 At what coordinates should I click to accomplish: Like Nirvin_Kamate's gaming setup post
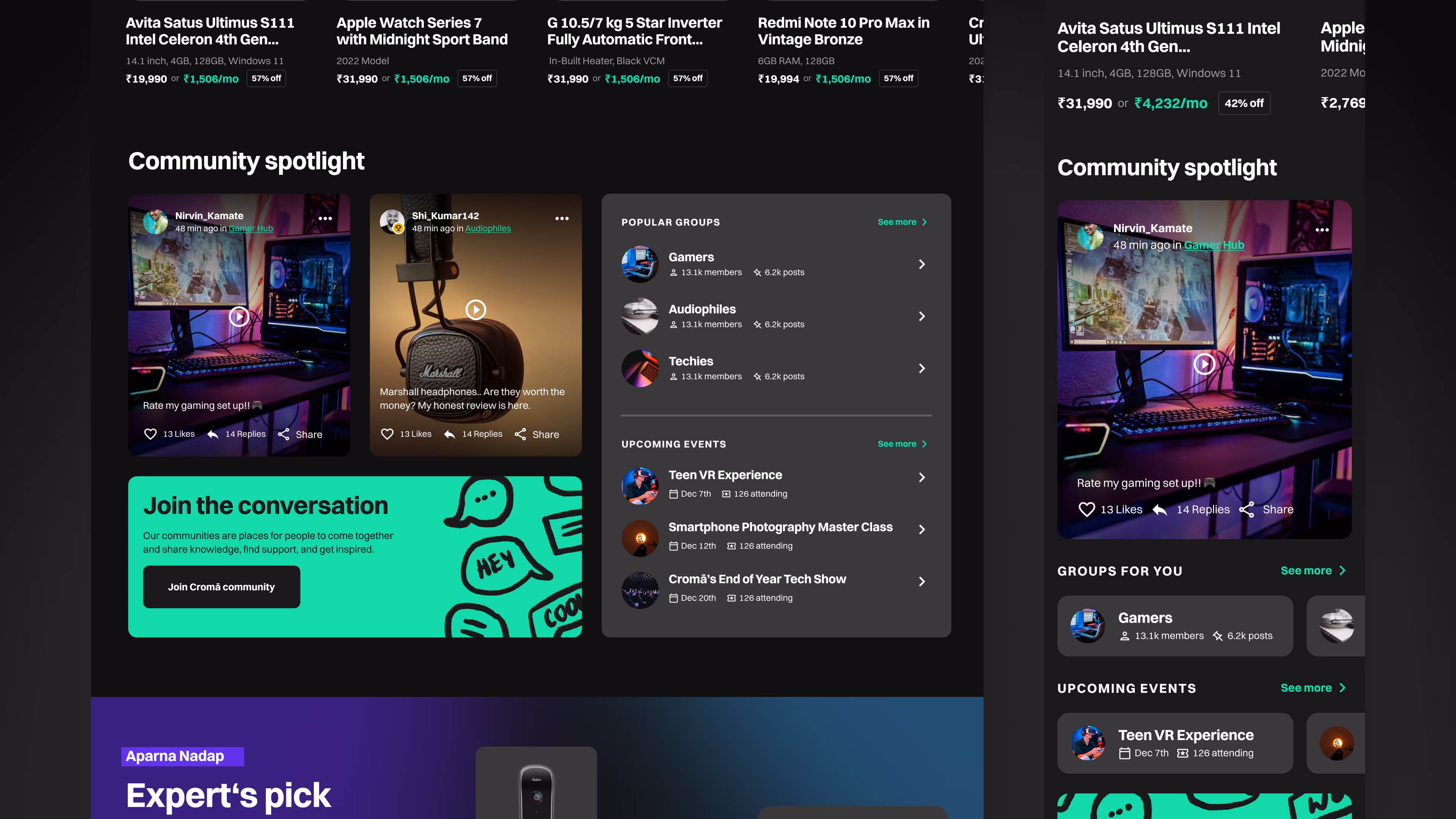tap(151, 434)
